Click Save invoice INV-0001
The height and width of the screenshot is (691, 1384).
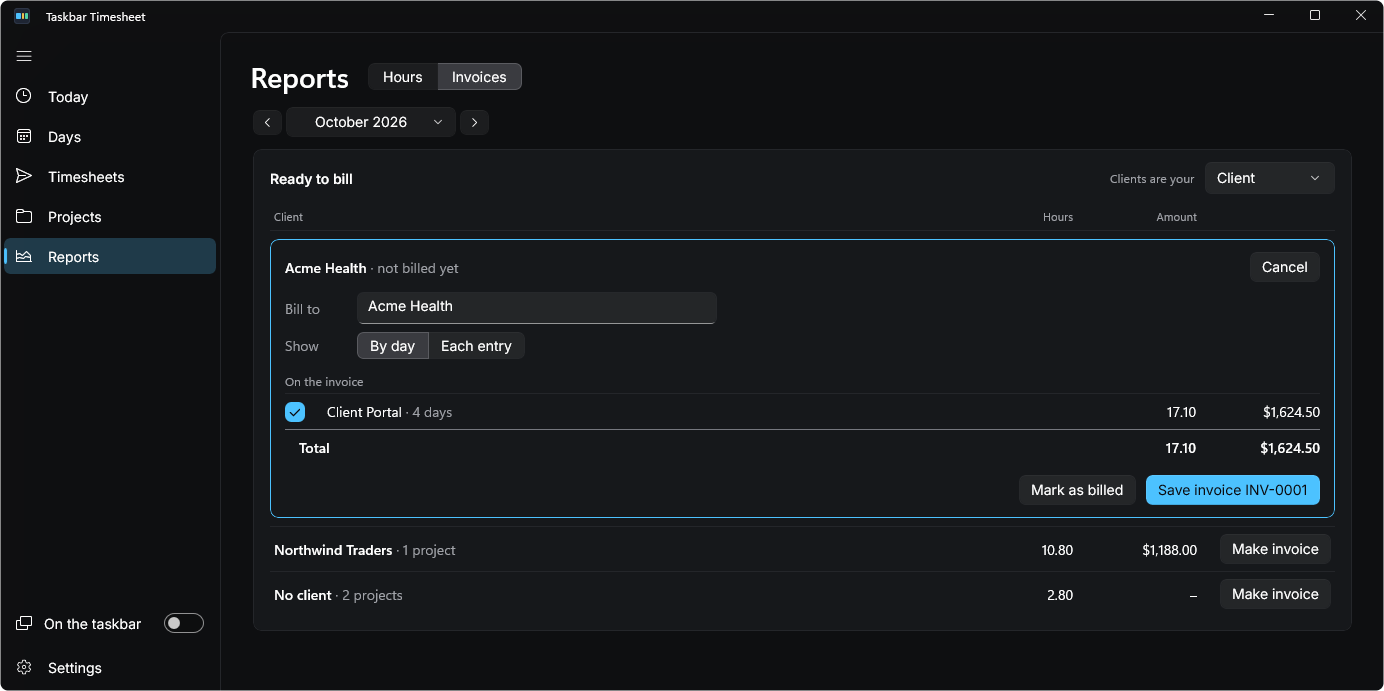pyautogui.click(x=1233, y=490)
